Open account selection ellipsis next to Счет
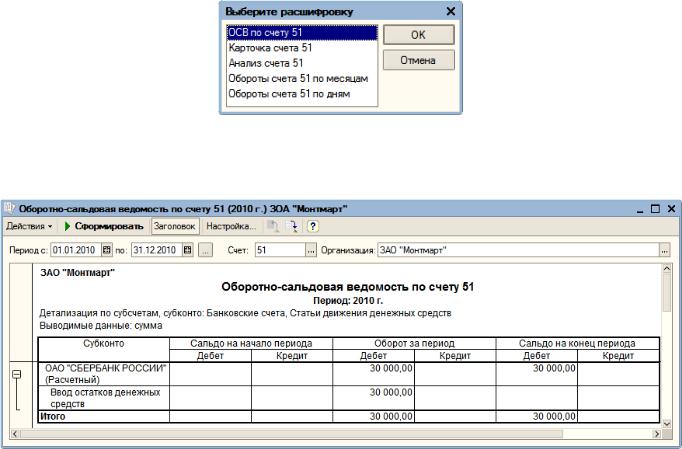This screenshot has width=682, height=449. tap(311, 250)
